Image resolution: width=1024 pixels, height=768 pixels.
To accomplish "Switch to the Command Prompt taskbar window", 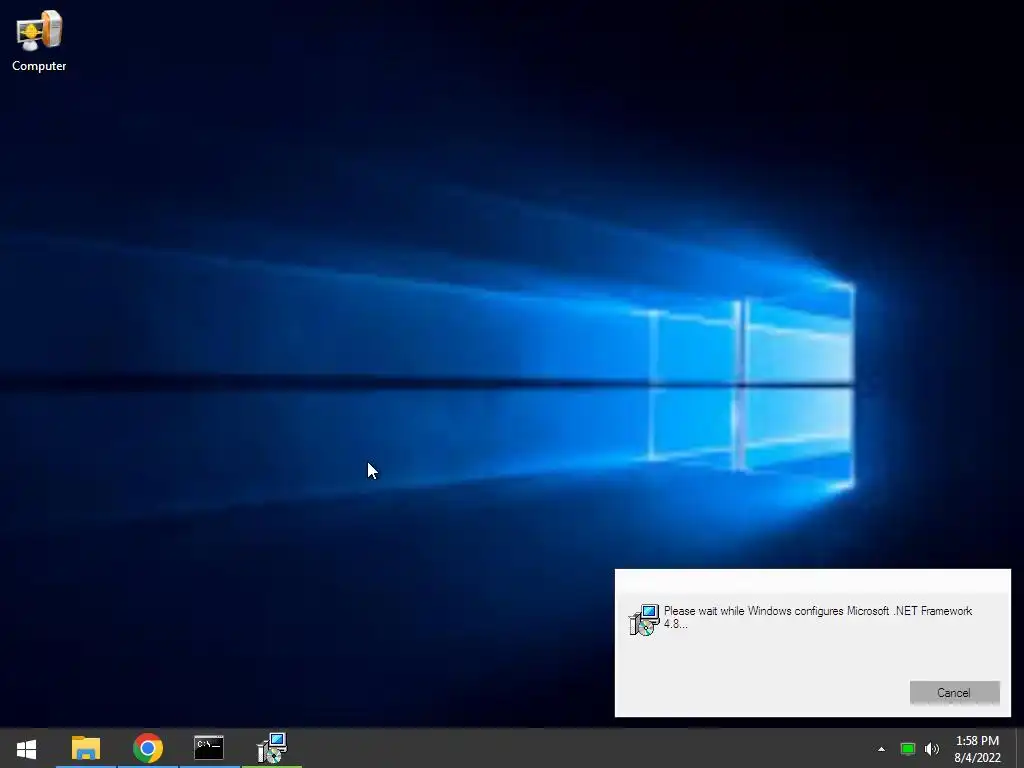I will point(209,748).
